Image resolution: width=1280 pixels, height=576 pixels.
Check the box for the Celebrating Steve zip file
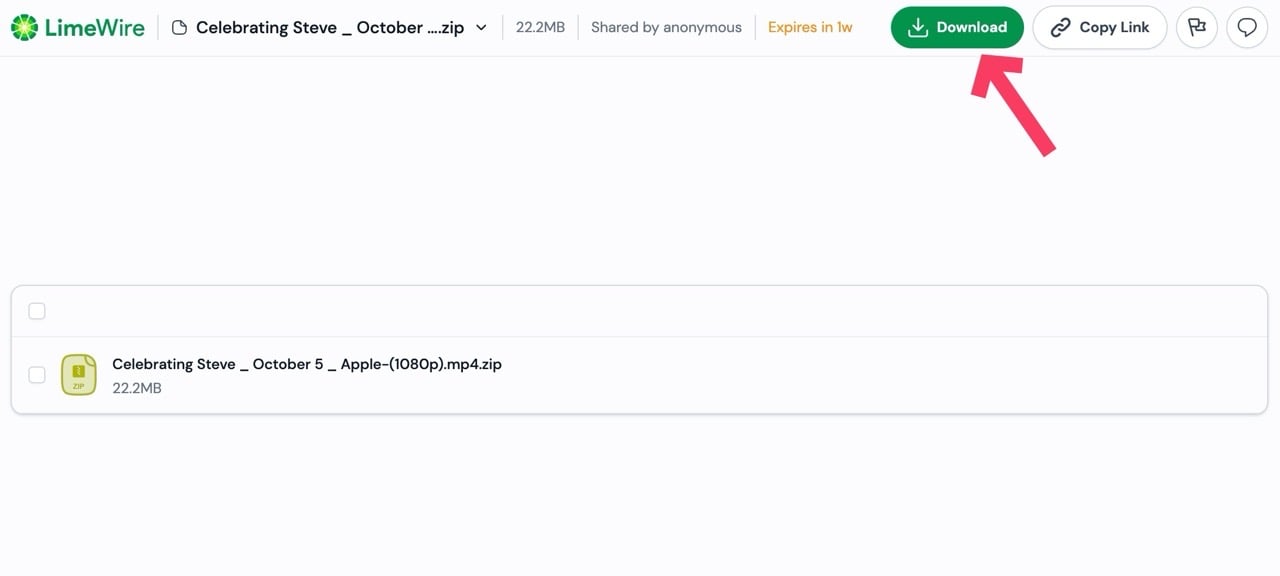coord(37,375)
